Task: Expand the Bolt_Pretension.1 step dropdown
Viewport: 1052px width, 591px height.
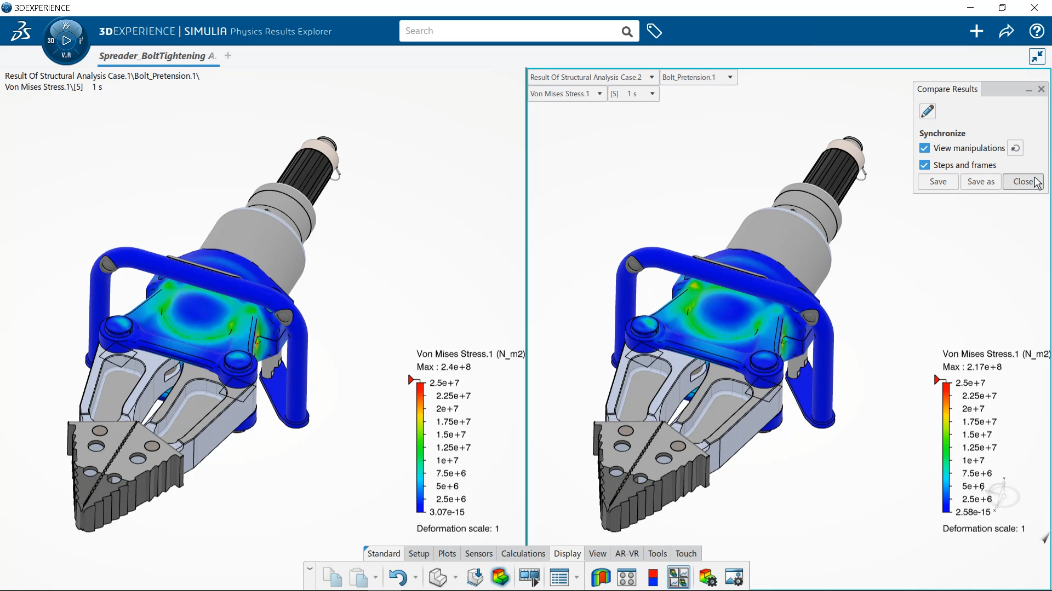Action: click(x=698, y=77)
